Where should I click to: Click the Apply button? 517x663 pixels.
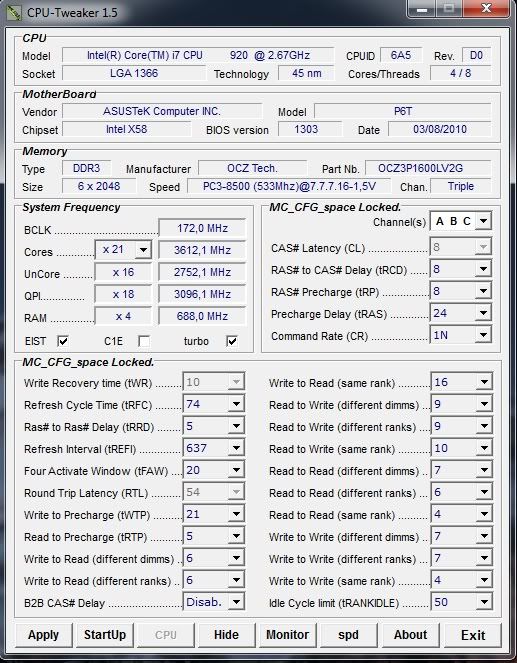click(x=44, y=635)
